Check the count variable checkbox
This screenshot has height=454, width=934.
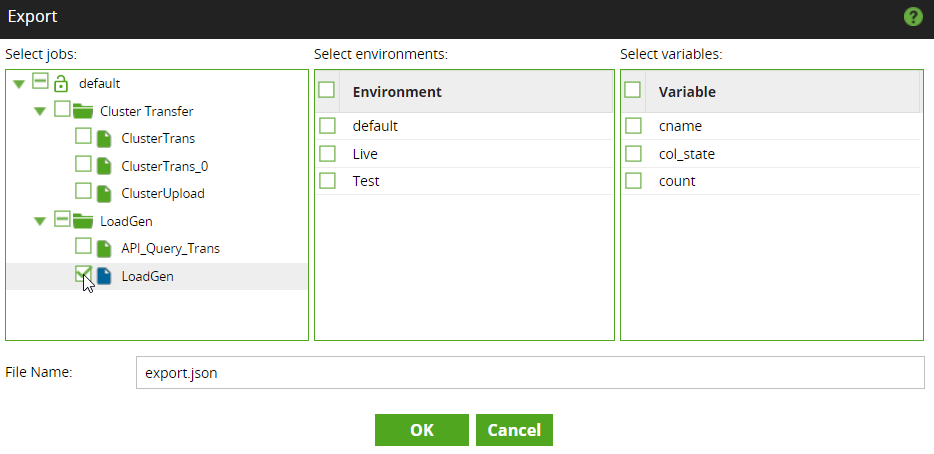tap(633, 181)
